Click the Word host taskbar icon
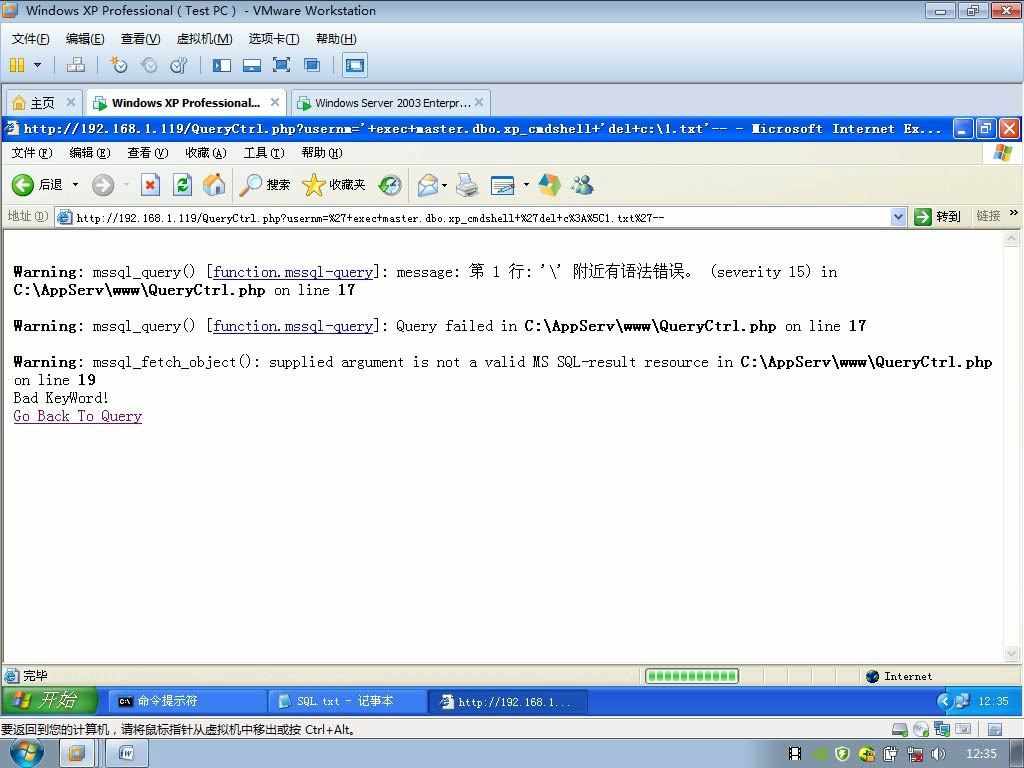The height and width of the screenshot is (768, 1024). (127, 754)
